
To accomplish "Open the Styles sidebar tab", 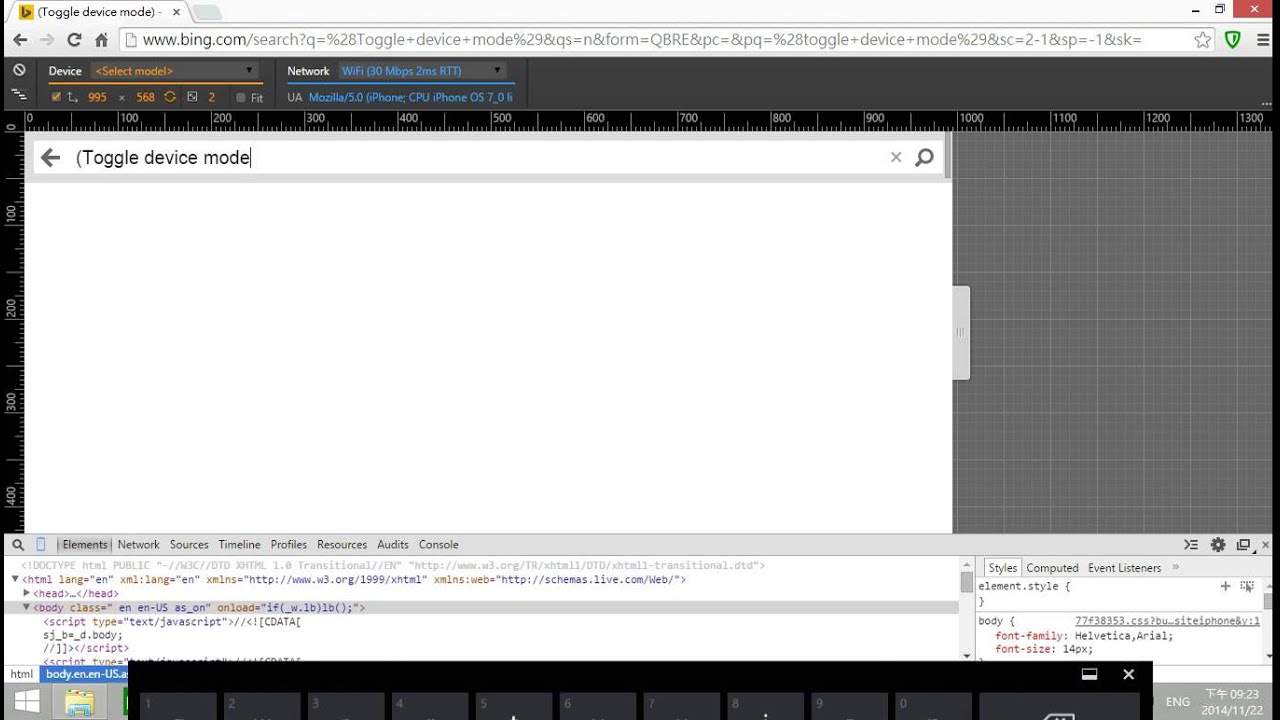I will pos(1002,568).
